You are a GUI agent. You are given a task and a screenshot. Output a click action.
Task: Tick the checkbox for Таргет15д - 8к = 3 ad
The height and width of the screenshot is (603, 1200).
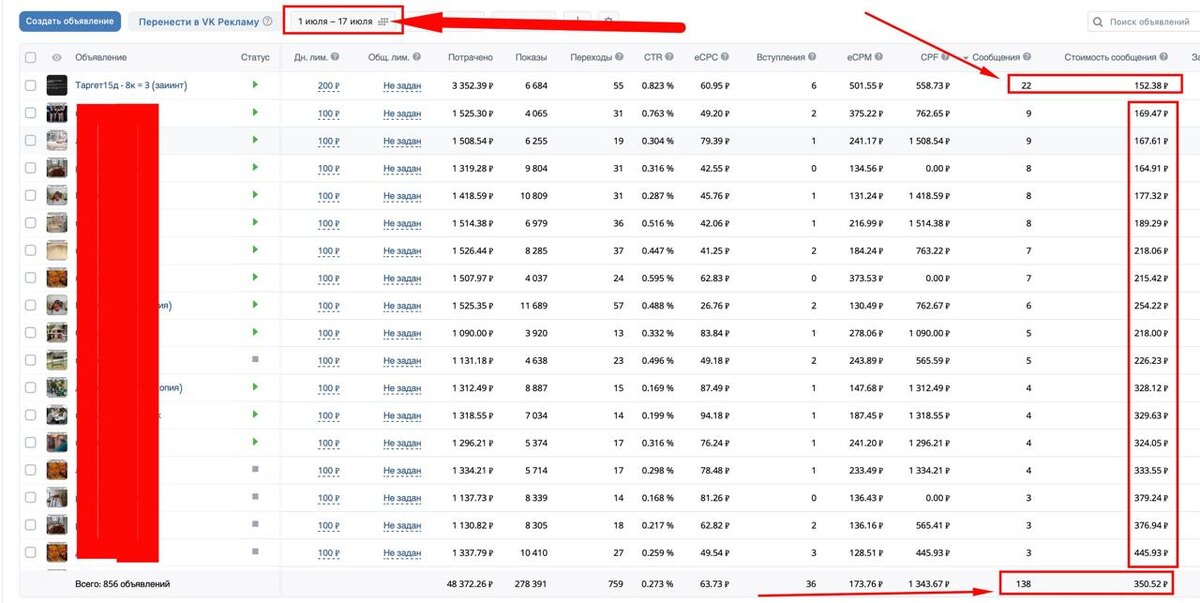coord(32,85)
